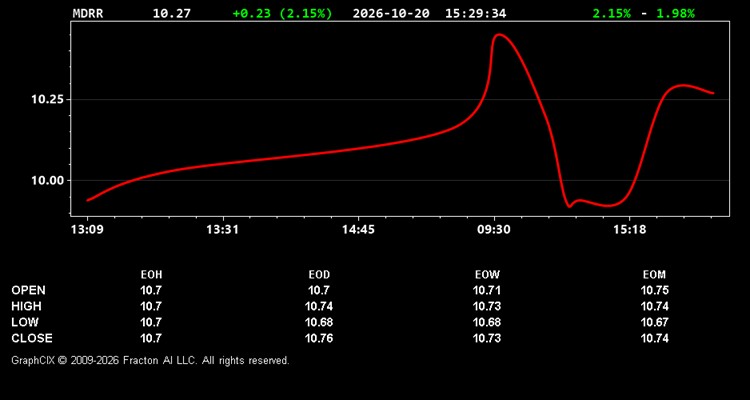Select the EOM CLOSE value 10.74
The height and width of the screenshot is (400, 750).
coord(654,338)
